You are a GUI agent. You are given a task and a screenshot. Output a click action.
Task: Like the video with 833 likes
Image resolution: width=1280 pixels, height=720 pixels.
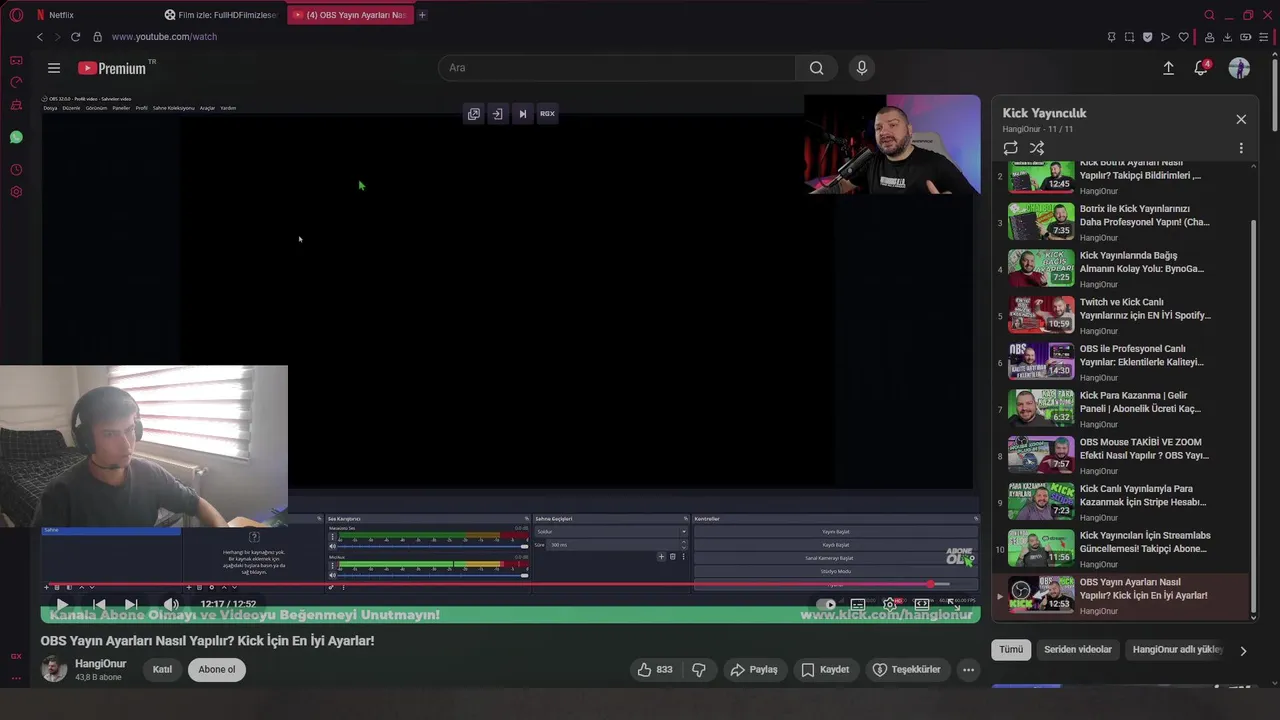point(655,670)
